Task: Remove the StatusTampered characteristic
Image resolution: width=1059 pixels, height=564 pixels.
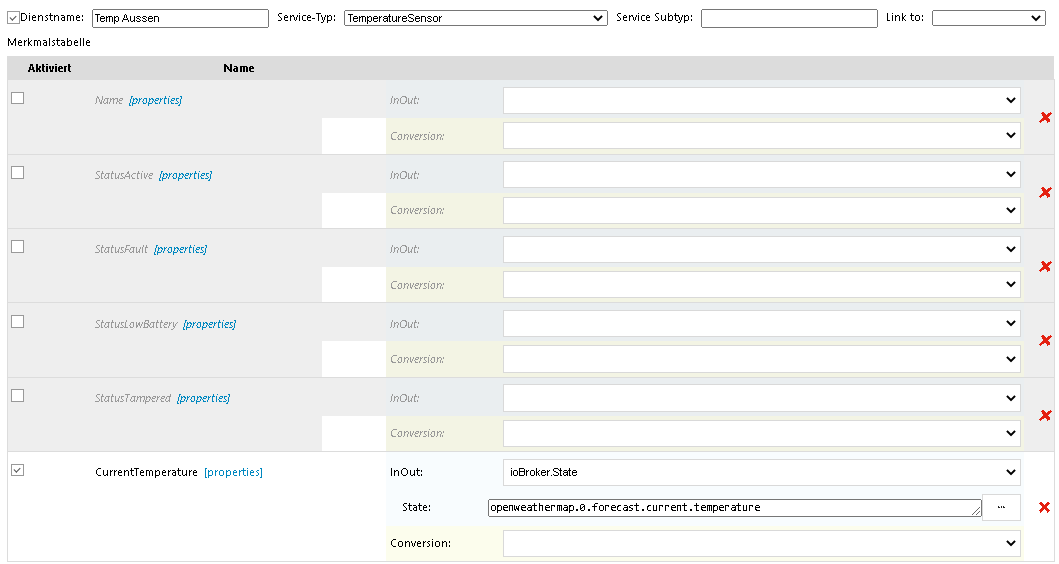Action: coord(1045,415)
